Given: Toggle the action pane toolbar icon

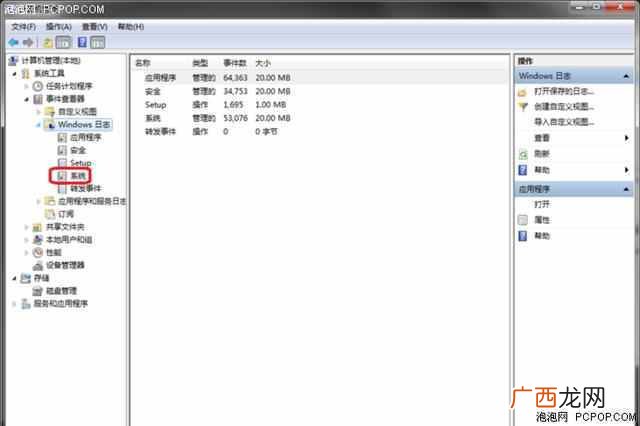Looking at the screenshot, I should [98, 42].
